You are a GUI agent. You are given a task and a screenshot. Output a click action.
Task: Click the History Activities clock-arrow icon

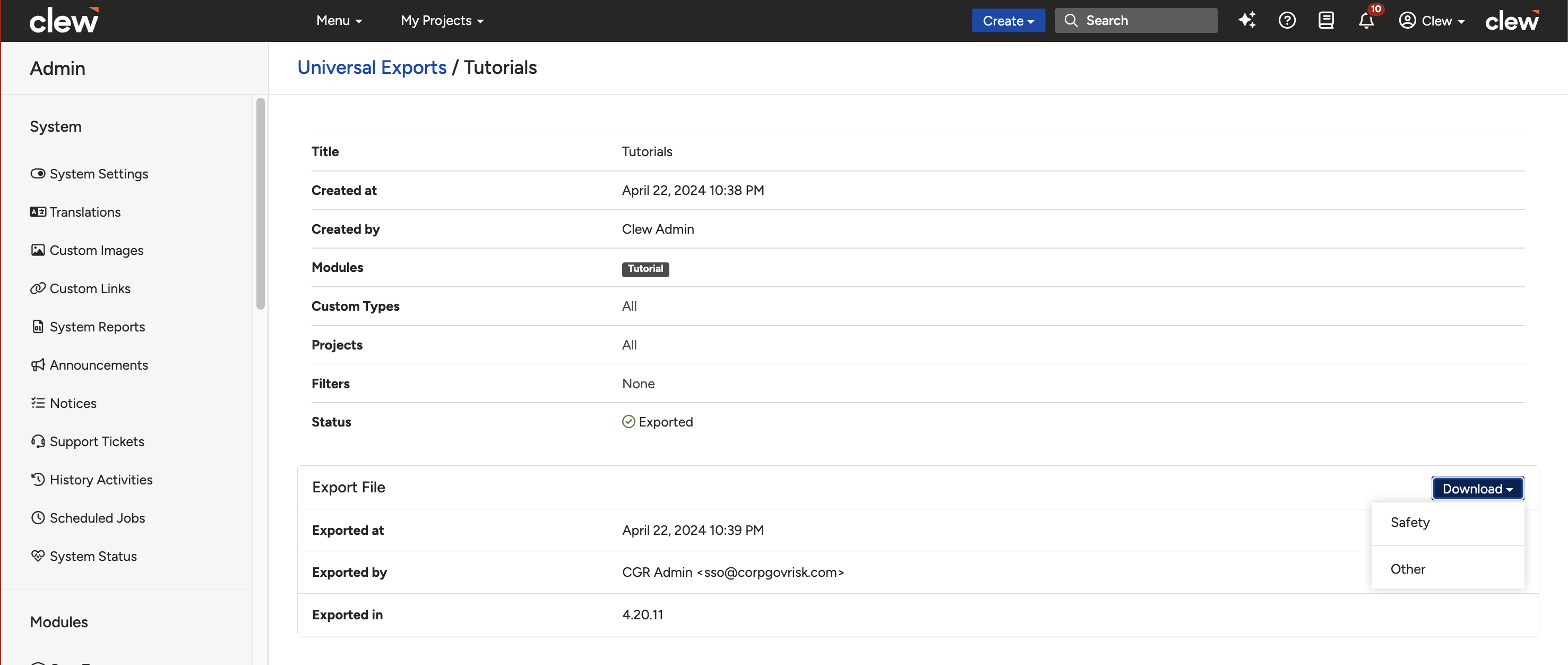pos(38,479)
